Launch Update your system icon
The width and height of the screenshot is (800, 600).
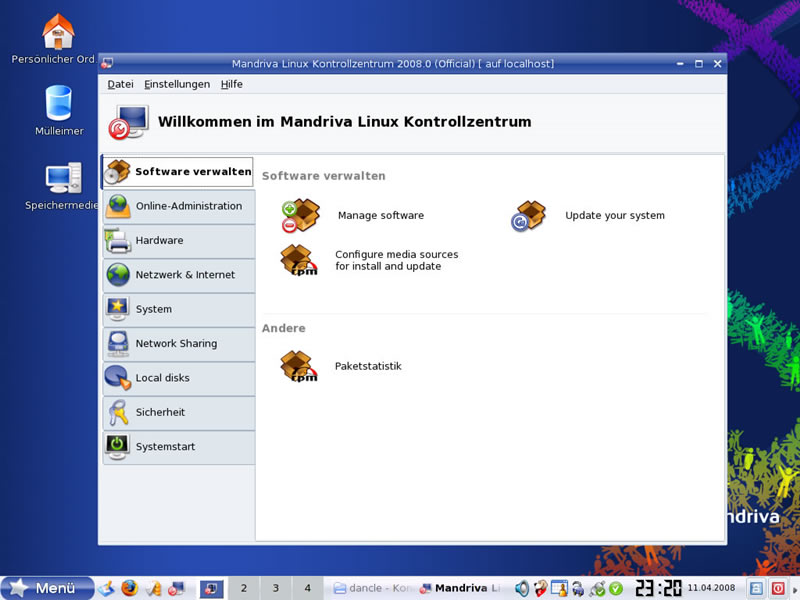pos(529,216)
